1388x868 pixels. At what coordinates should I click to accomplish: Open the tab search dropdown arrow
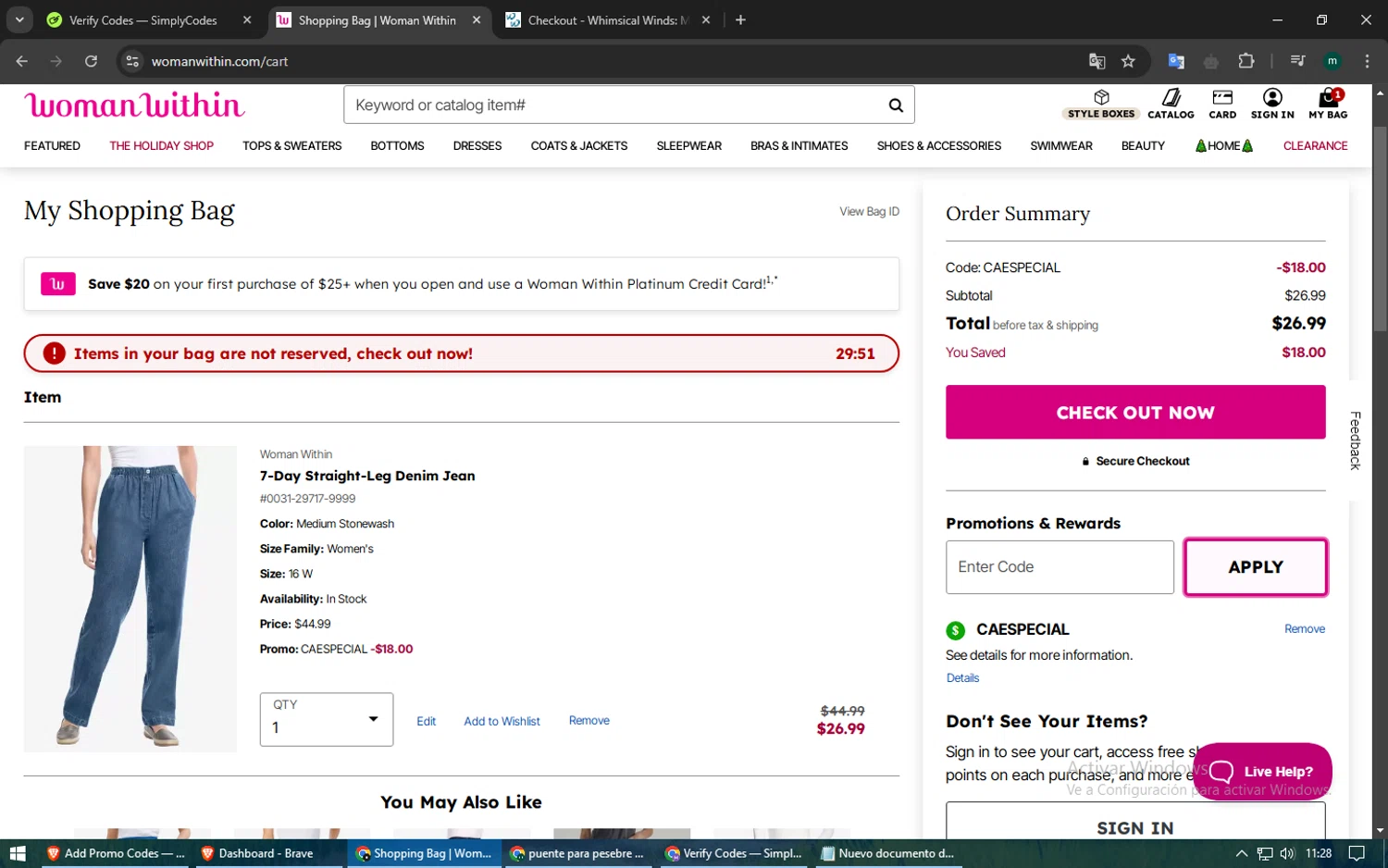[19, 19]
